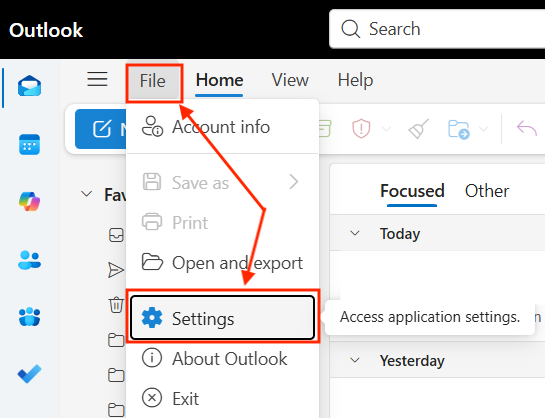
Task: Collapse the Yesterday message group
Action: pos(355,360)
